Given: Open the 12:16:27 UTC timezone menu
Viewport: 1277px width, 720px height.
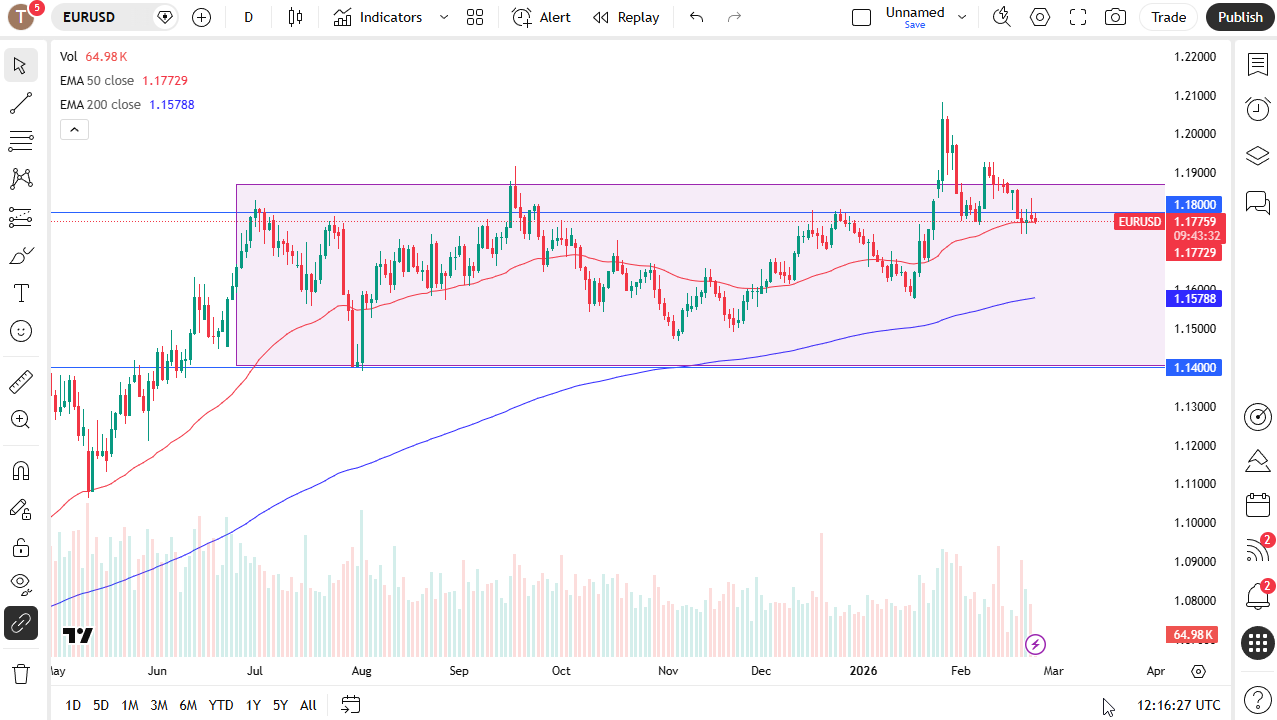Looking at the screenshot, I should [x=1179, y=705].
